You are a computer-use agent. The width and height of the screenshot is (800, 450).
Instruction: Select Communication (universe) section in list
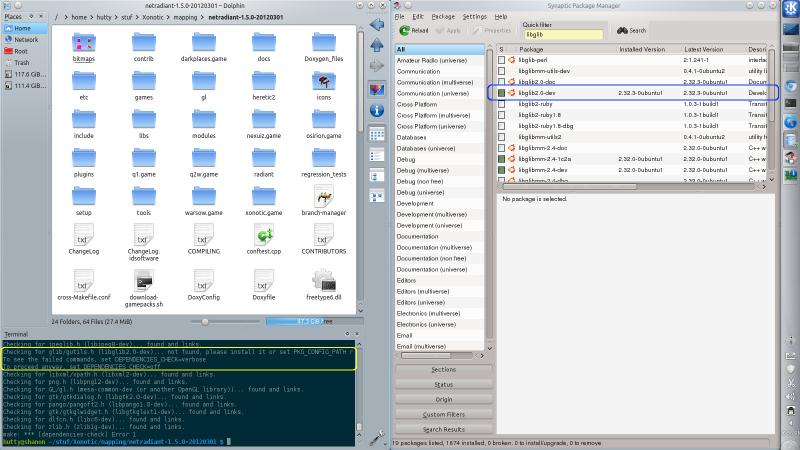(x=432, y=93)
